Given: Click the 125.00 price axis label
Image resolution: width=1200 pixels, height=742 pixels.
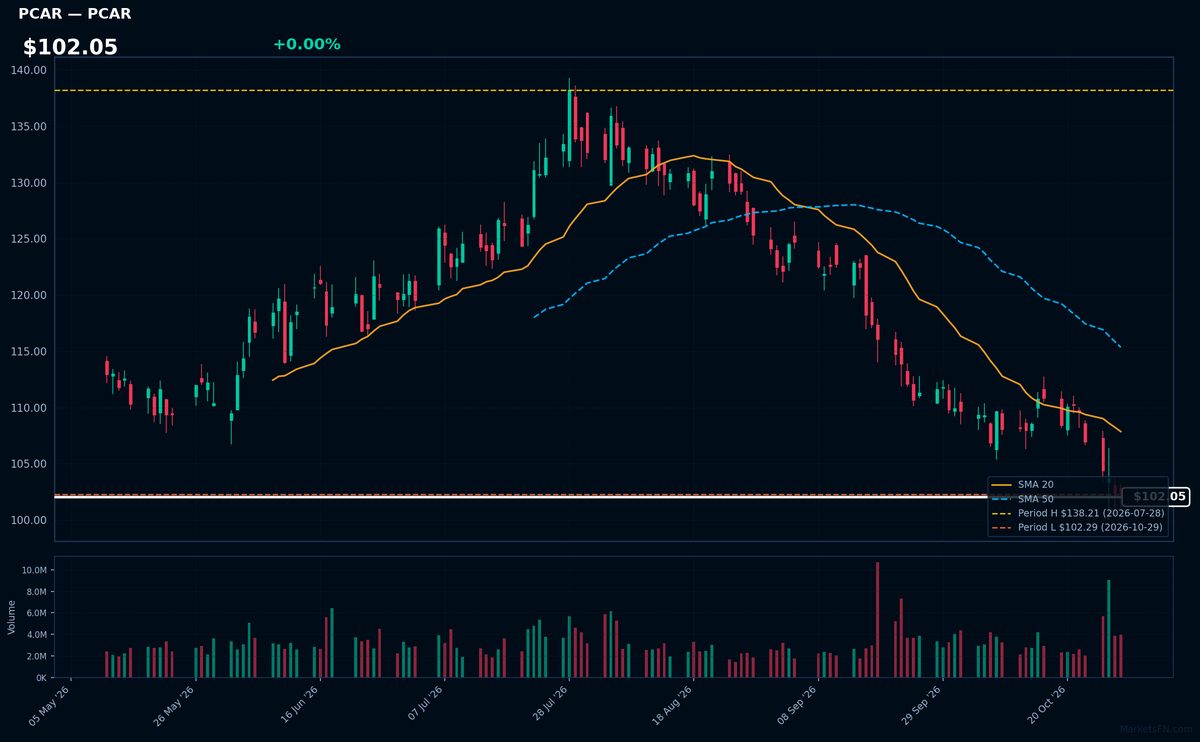Looking at the screenshot, I should (x=30, y=239).
